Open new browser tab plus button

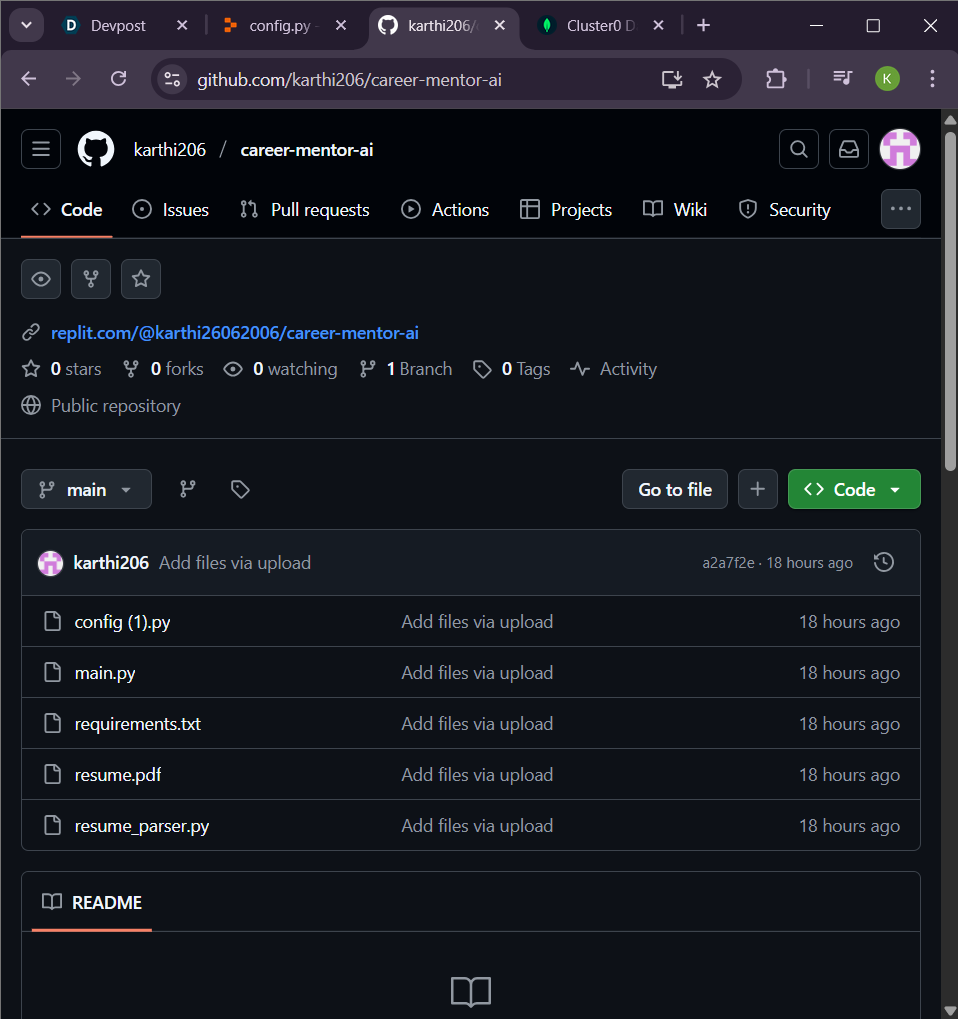coord(703,25)
